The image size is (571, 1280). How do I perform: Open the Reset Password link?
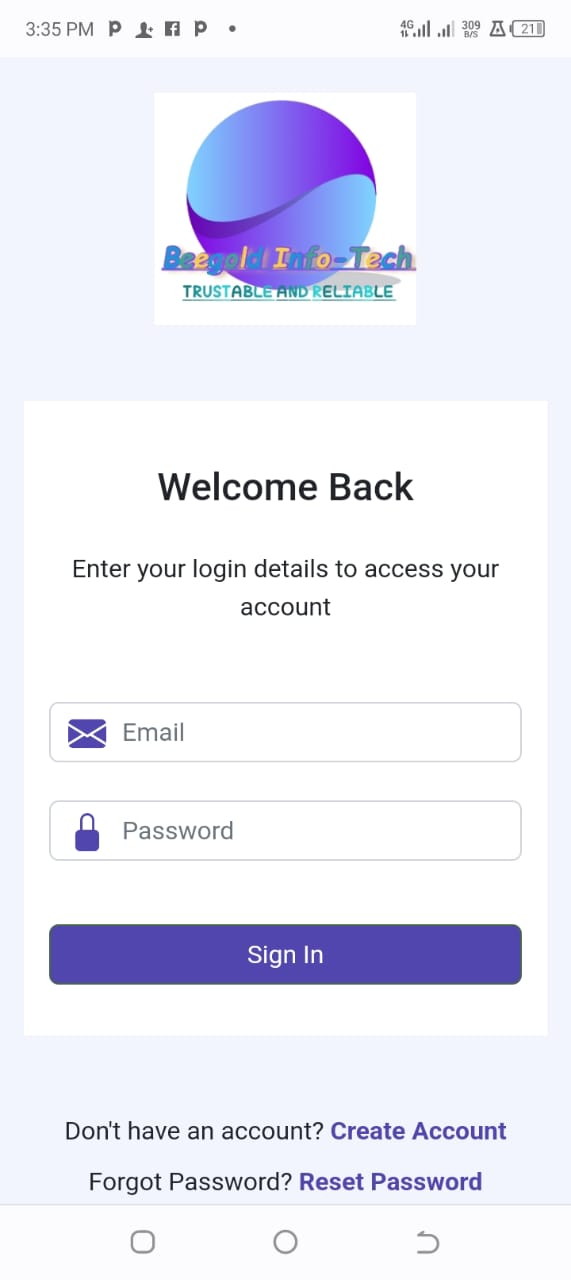[x=390, y=1182]
